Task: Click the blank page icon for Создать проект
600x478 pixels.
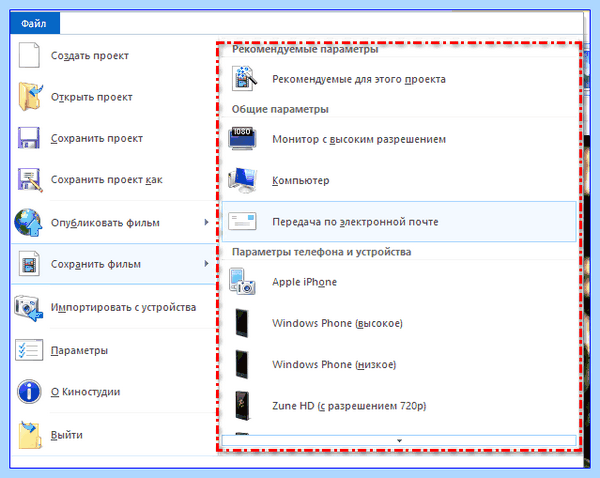Action: (29, 55)
